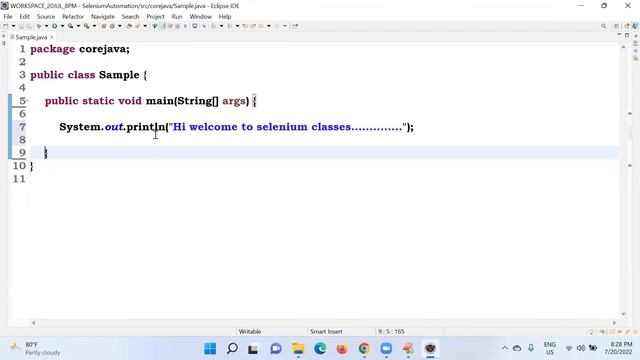The height and width of the screenshot is (360, 640).
Task: Click the horizontal scrollbar right arrow
Action: tap(614, 323)
